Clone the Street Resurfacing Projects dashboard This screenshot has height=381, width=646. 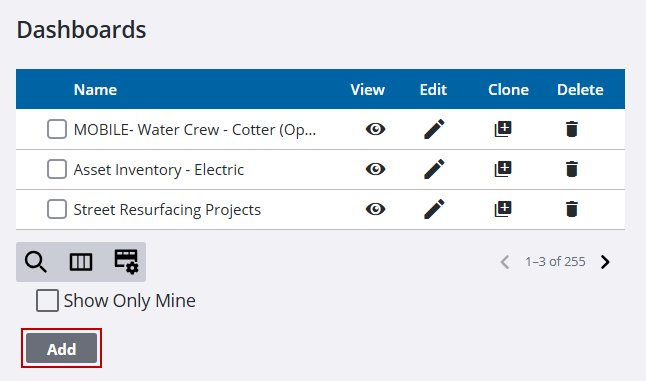point(503,209)
